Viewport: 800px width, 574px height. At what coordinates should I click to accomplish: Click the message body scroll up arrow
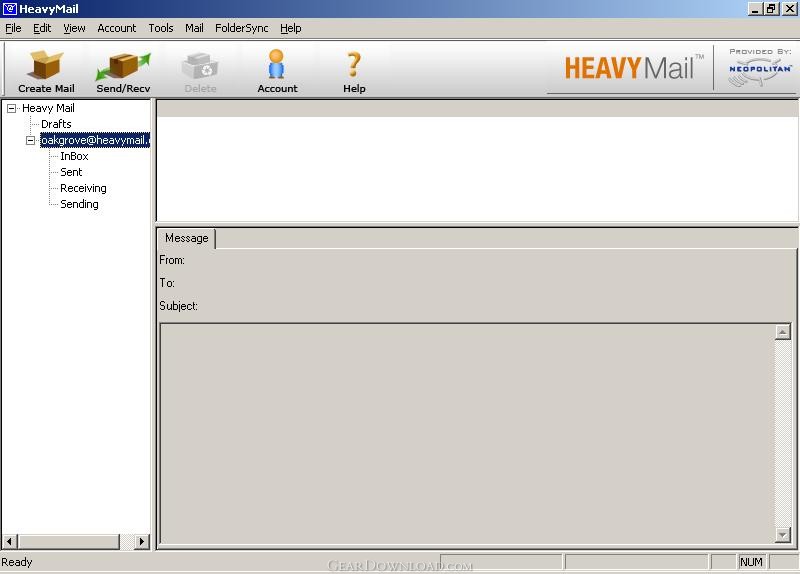click(x=783, y=332)
